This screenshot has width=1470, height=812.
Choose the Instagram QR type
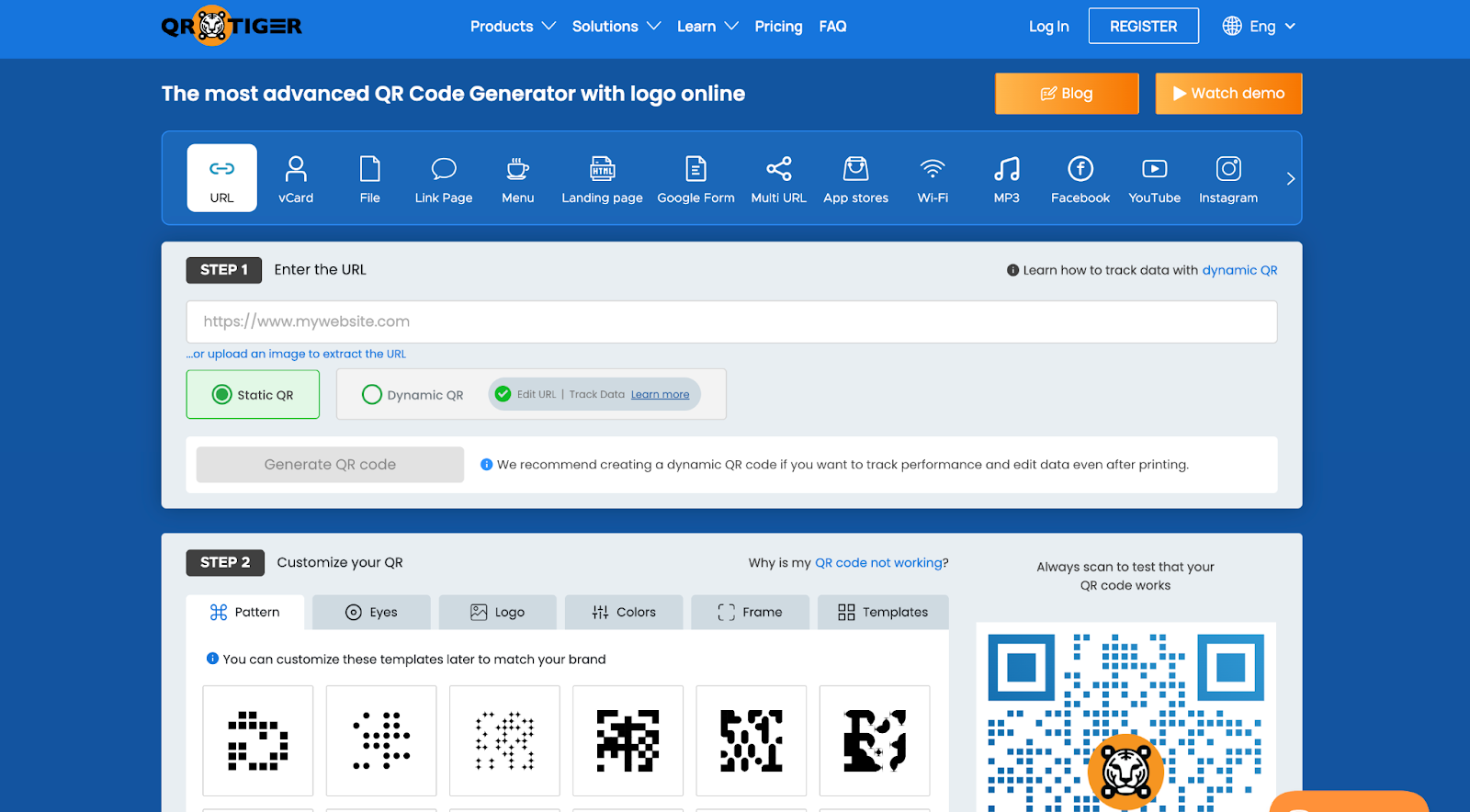coord(1228,178)
